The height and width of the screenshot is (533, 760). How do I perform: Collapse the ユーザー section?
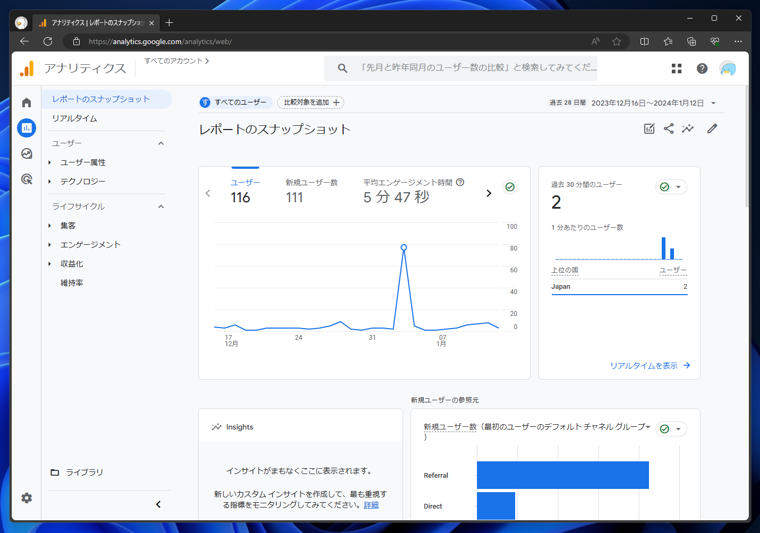pos(161,143)
